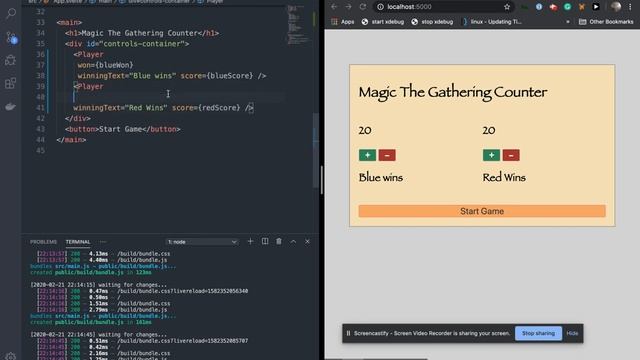This screenshot has width=640, height=360.
Task: Add a new terminal with plus icon
Action: (x=250, y=242)
